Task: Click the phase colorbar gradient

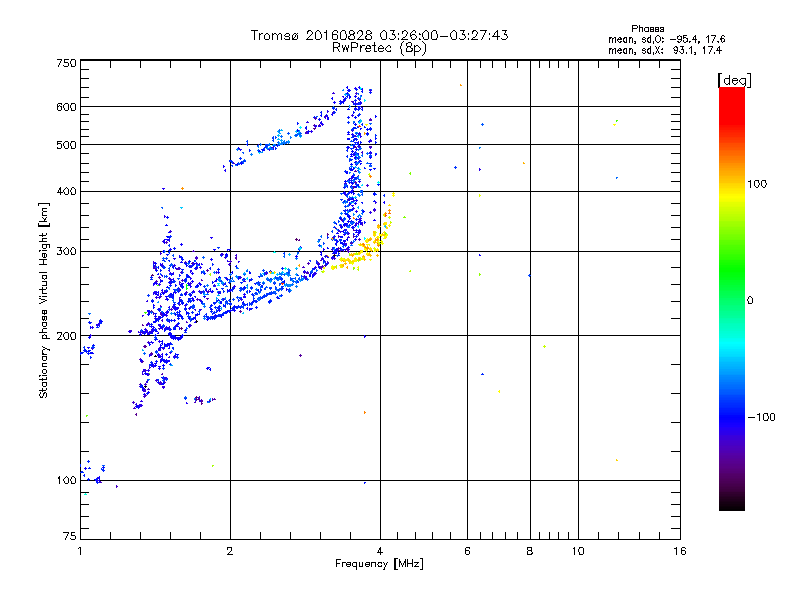Action: (x=732, y=298)
